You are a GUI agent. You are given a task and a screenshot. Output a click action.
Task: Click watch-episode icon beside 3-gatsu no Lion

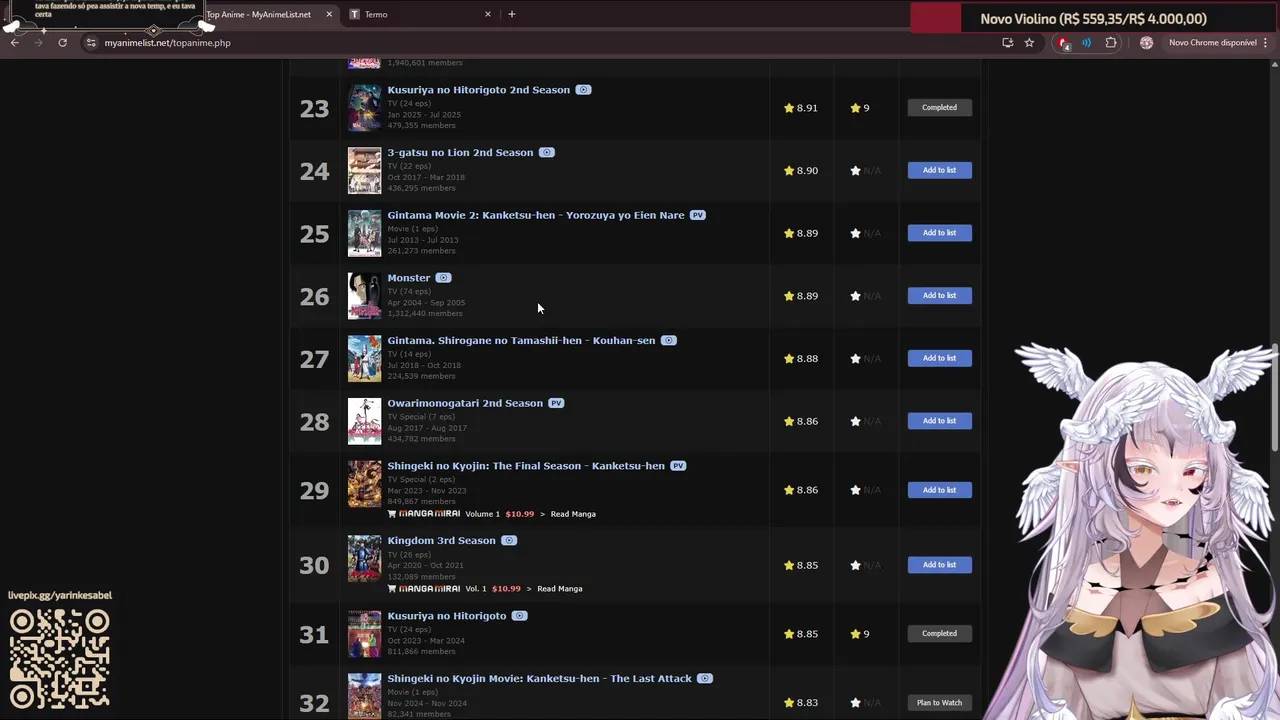click(546, 153)
